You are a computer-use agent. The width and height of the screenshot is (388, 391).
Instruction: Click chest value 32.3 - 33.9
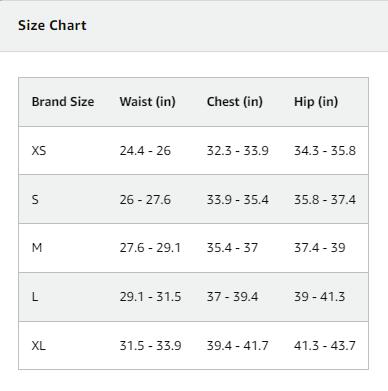[x=238, y=151]
